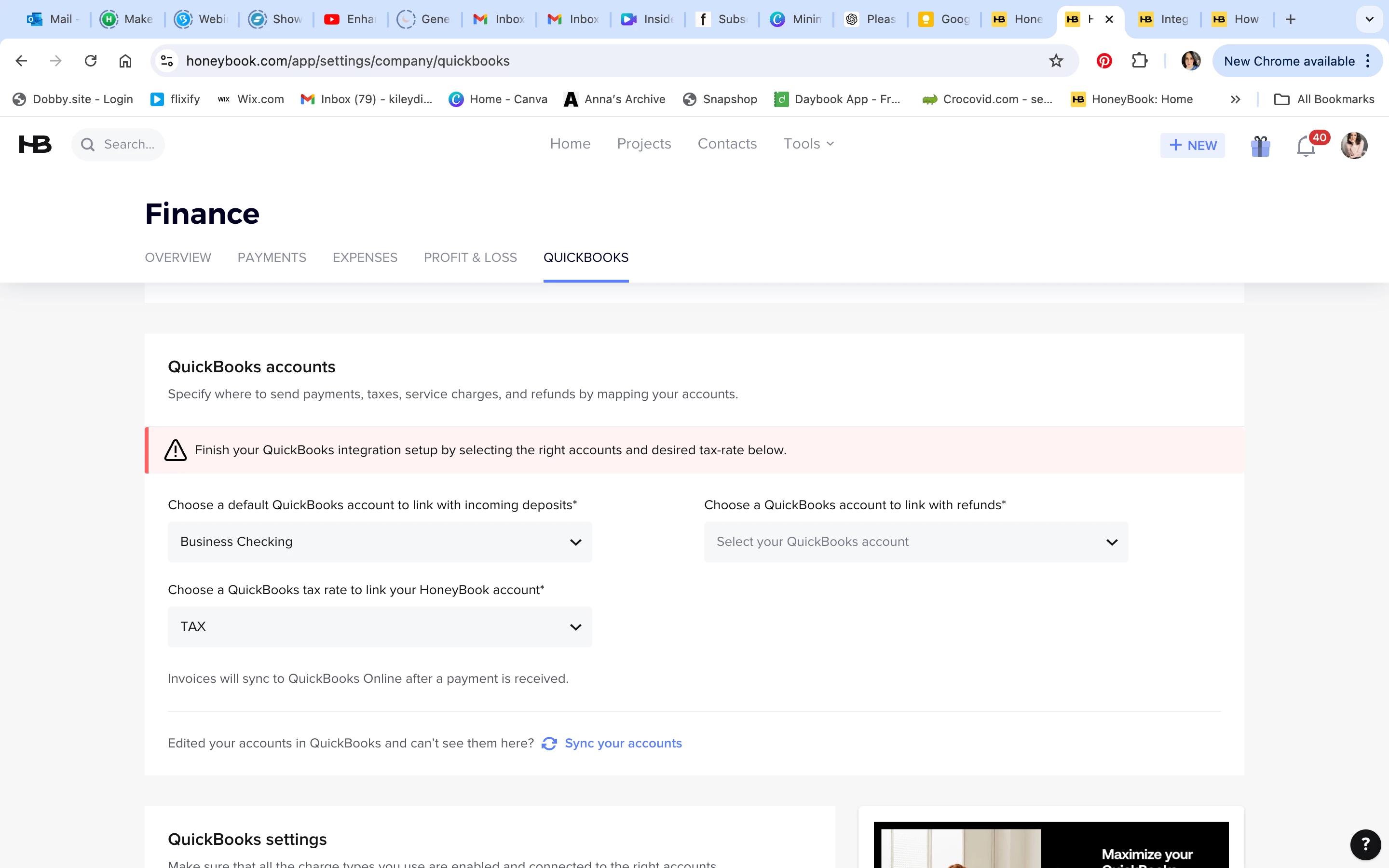The width and height of the screenshot is (1389, 868).
Task: Click the sync arrows icon
Action: coord(549,744)
